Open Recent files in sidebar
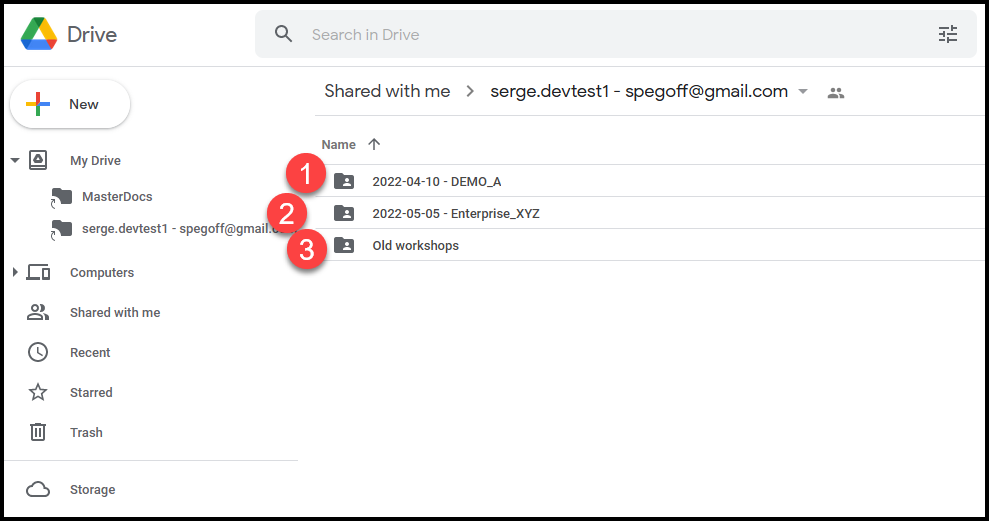Viewport: 989px width, 521px height. (90, 352)
